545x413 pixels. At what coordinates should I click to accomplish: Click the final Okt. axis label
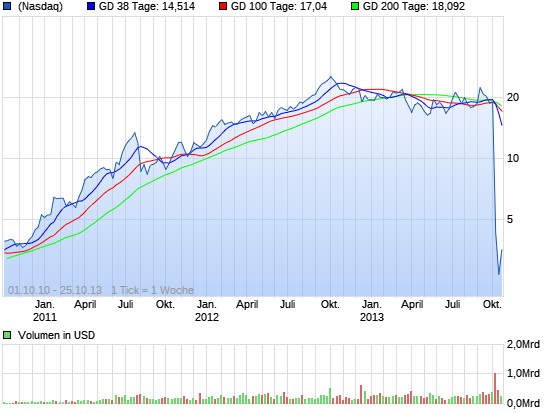point(493,305)
